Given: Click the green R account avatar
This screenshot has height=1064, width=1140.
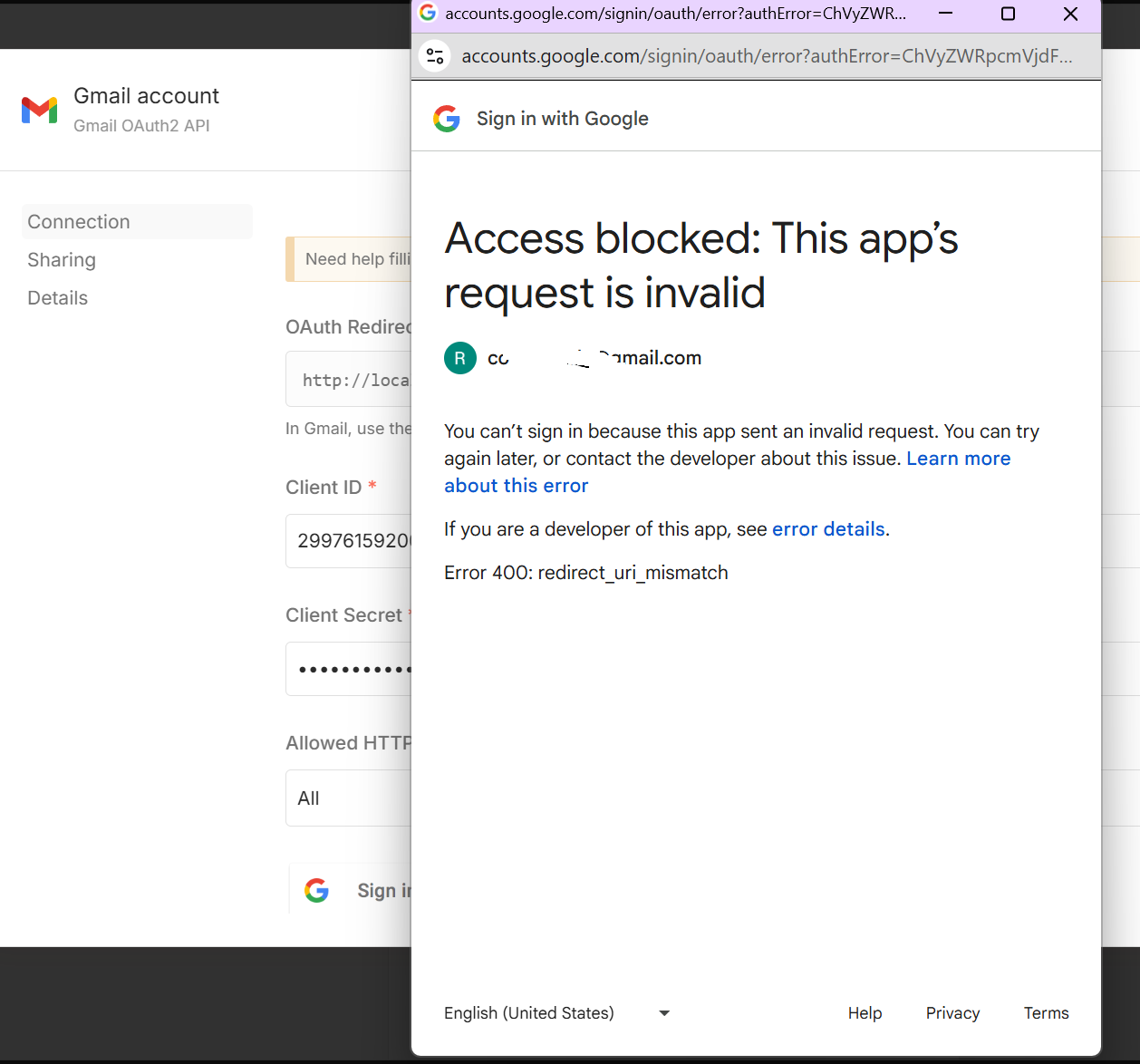Looking at the screenshot, I should [x=460, y=358].
